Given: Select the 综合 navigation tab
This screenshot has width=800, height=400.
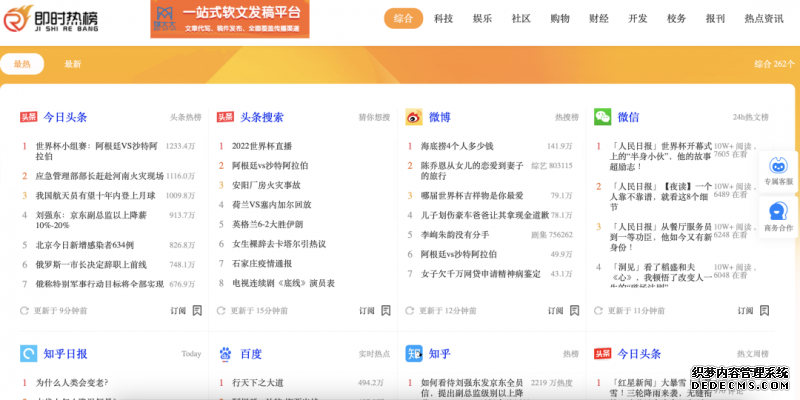Looking at the screenshot, I should [x=404, y=19].
